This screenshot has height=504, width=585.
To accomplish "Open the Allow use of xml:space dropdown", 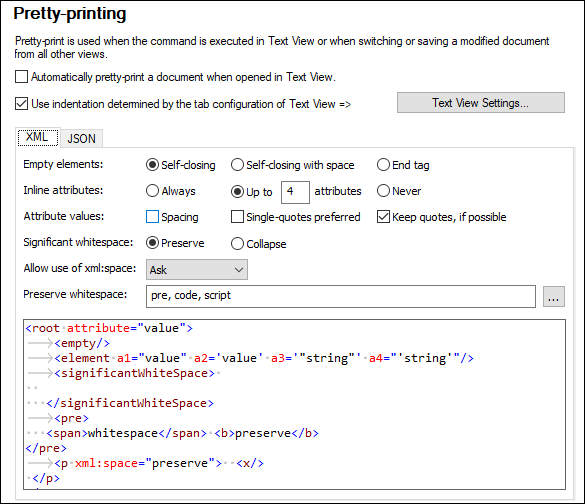I will point(197,270).
